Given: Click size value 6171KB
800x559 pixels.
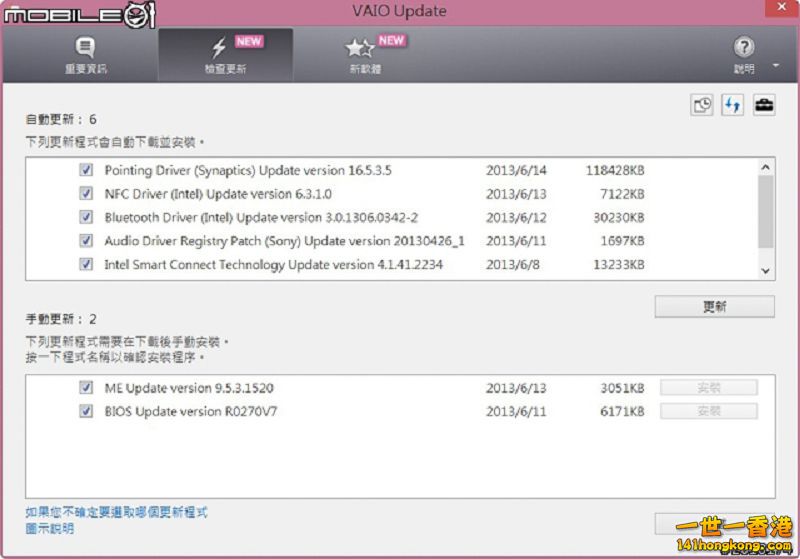Looking at the screenshot, I should (622, 412).
